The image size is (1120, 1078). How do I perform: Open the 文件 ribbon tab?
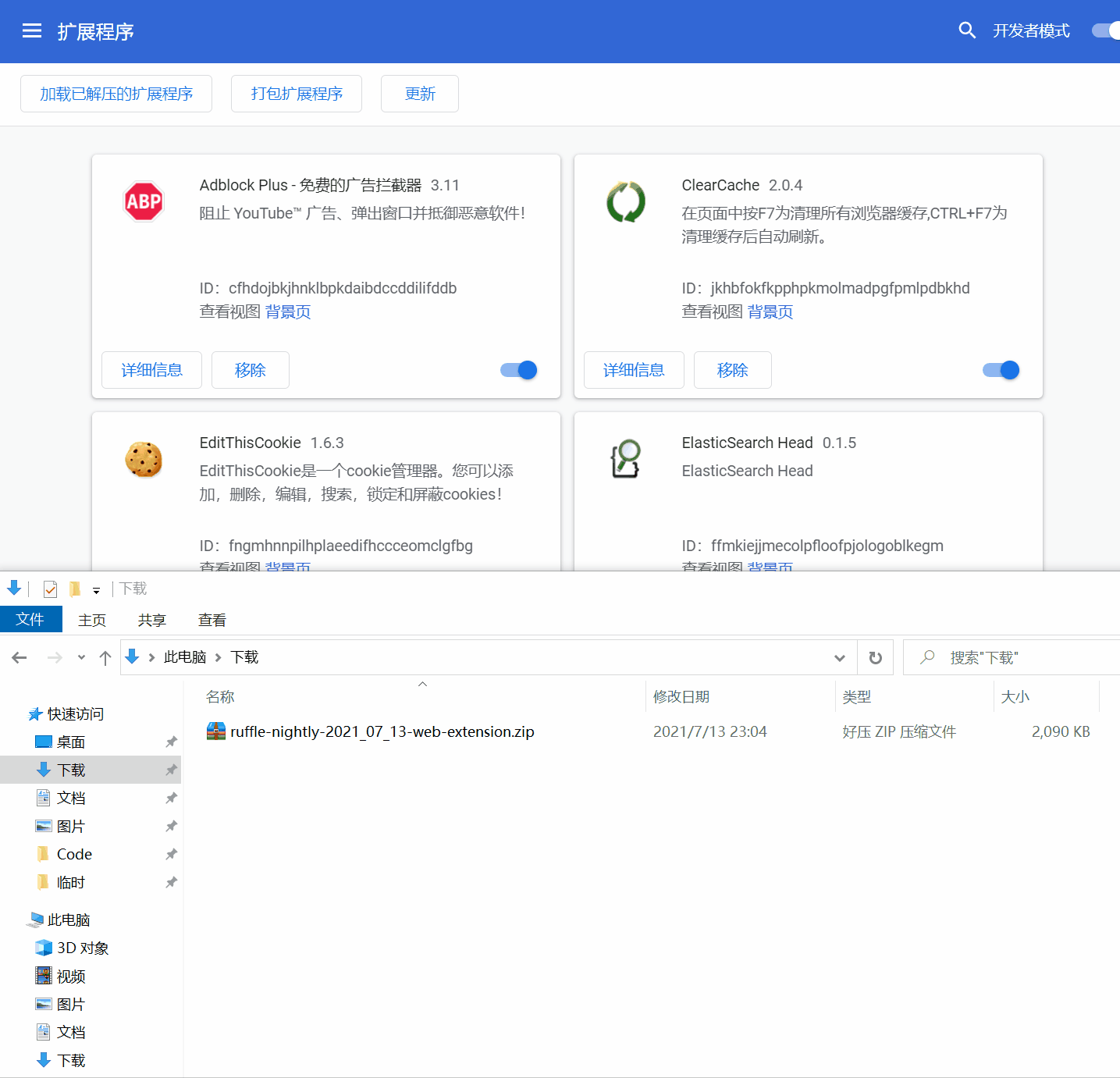click(30, 619)
